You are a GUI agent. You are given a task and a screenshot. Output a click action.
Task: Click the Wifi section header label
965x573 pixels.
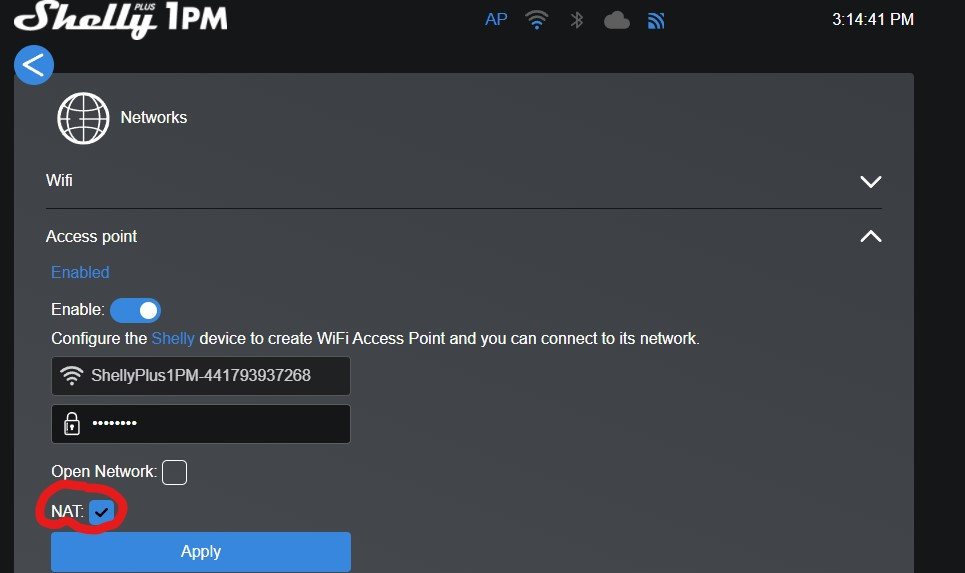click(x=59, y=181)
